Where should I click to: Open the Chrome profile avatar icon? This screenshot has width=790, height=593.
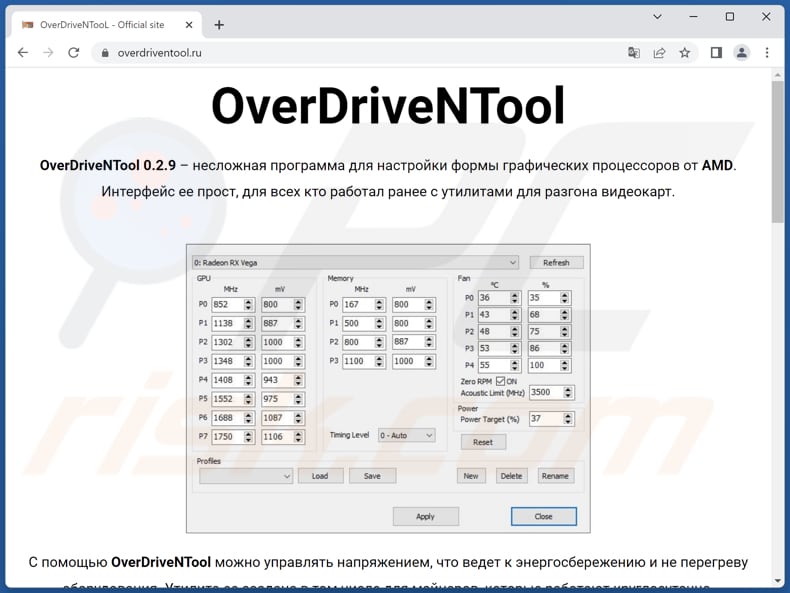[x=742, y=53]
